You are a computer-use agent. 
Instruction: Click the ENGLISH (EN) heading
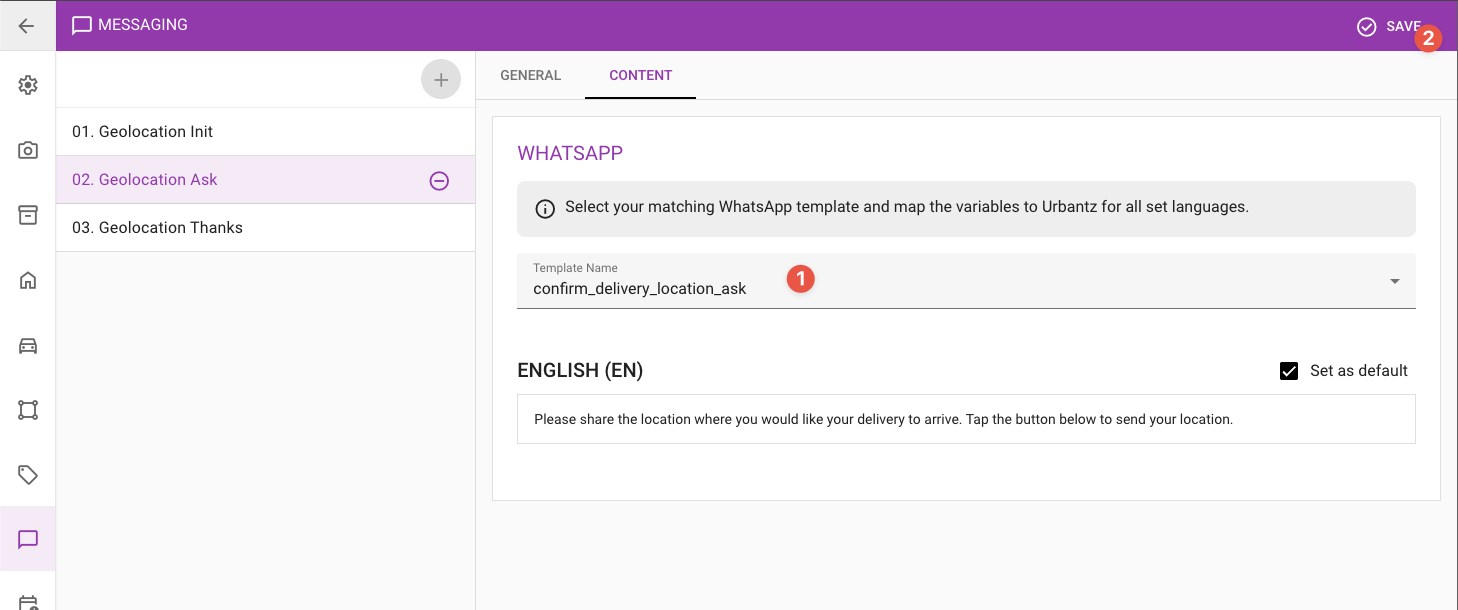(x=580, y=371)
